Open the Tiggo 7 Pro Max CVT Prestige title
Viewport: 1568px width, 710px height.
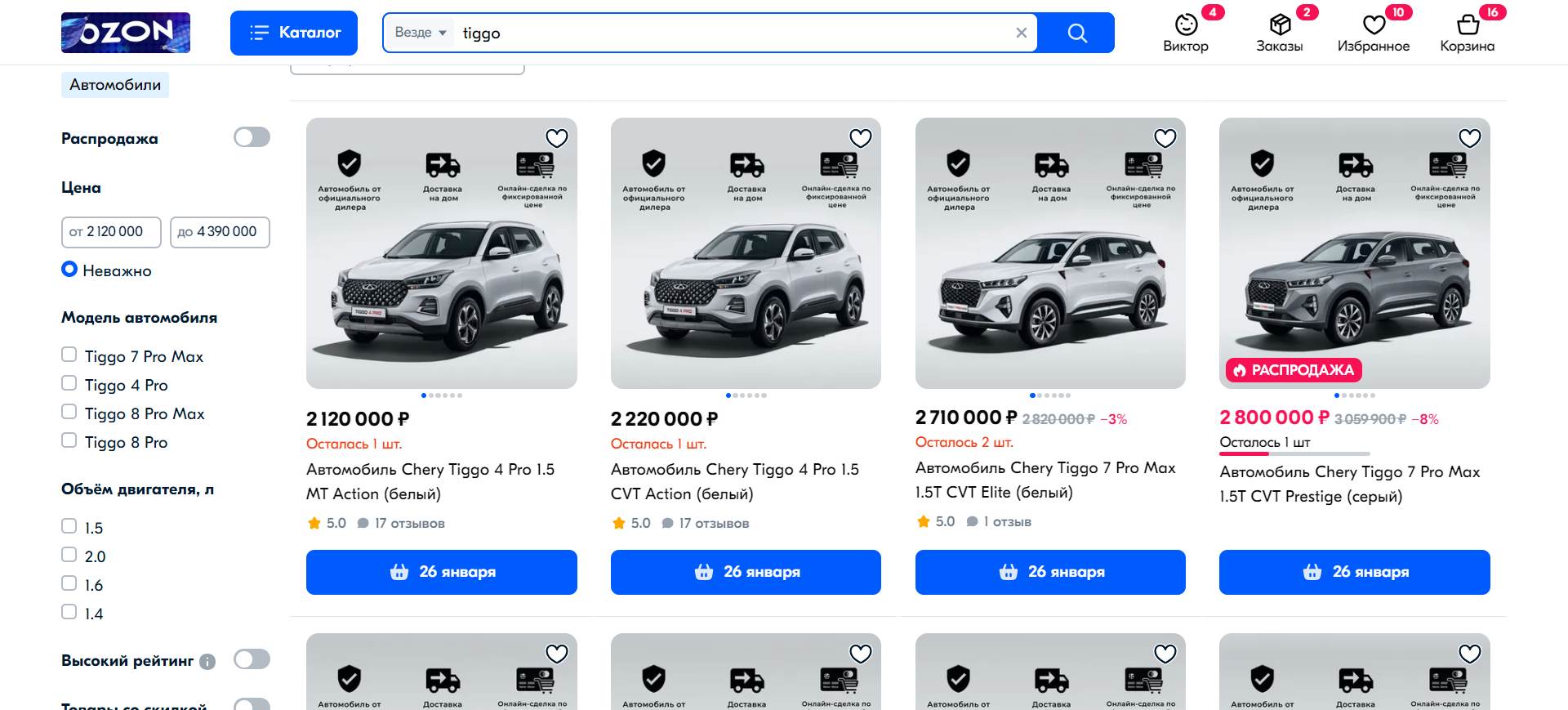click(1350, 484)
